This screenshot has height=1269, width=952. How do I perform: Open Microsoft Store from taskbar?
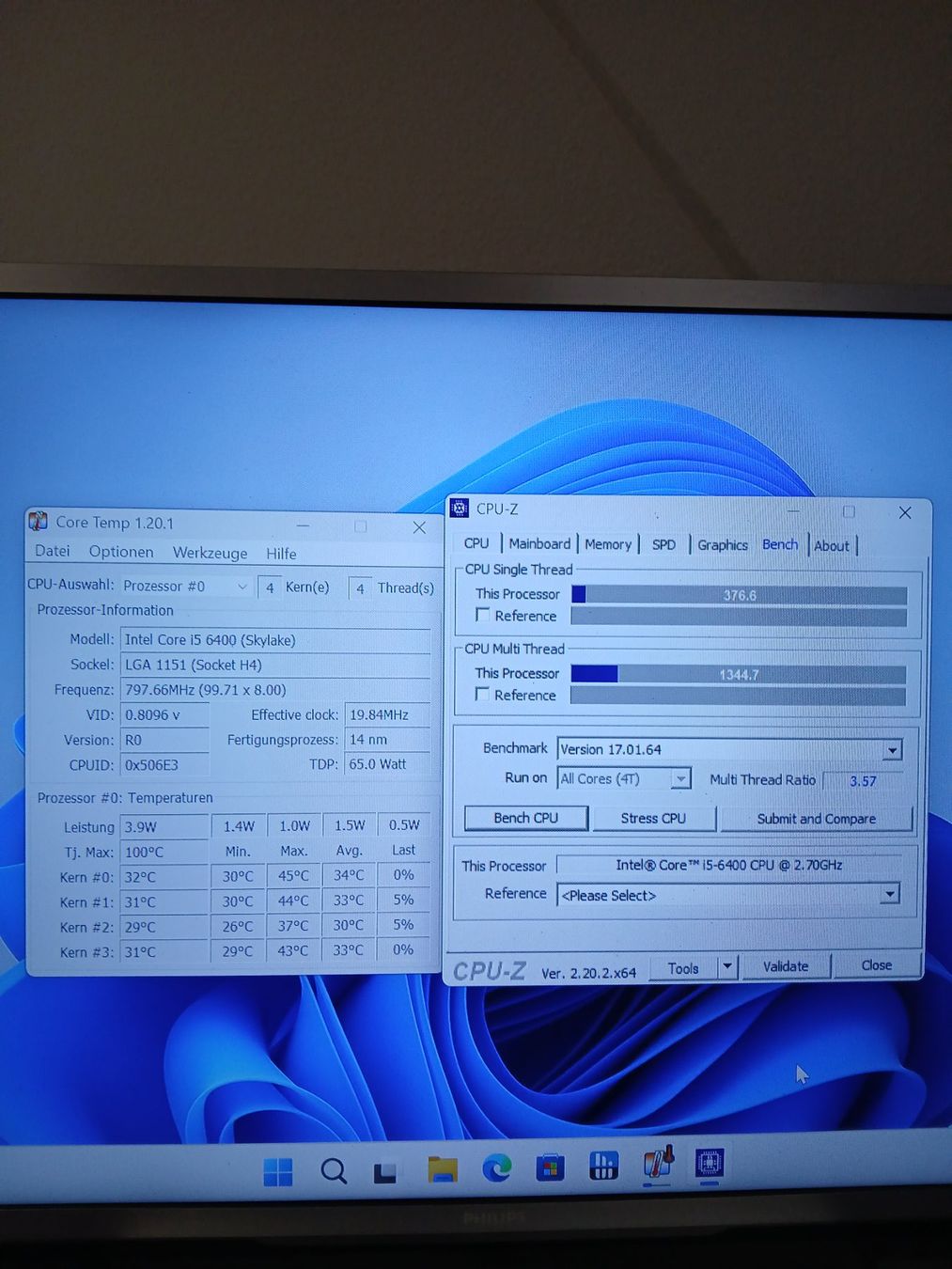point(550,1167)
